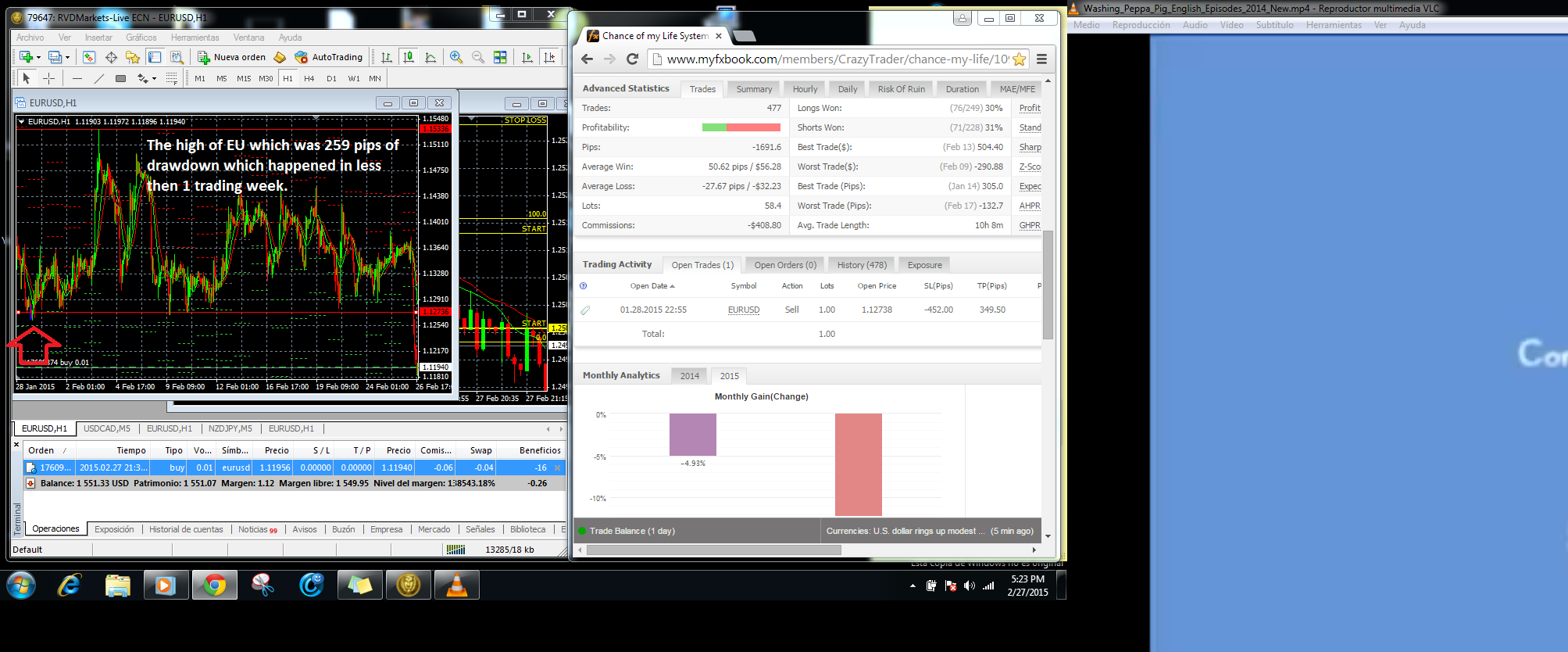
Task: Set timeframe to H4
Action: [x=309, y=78]
